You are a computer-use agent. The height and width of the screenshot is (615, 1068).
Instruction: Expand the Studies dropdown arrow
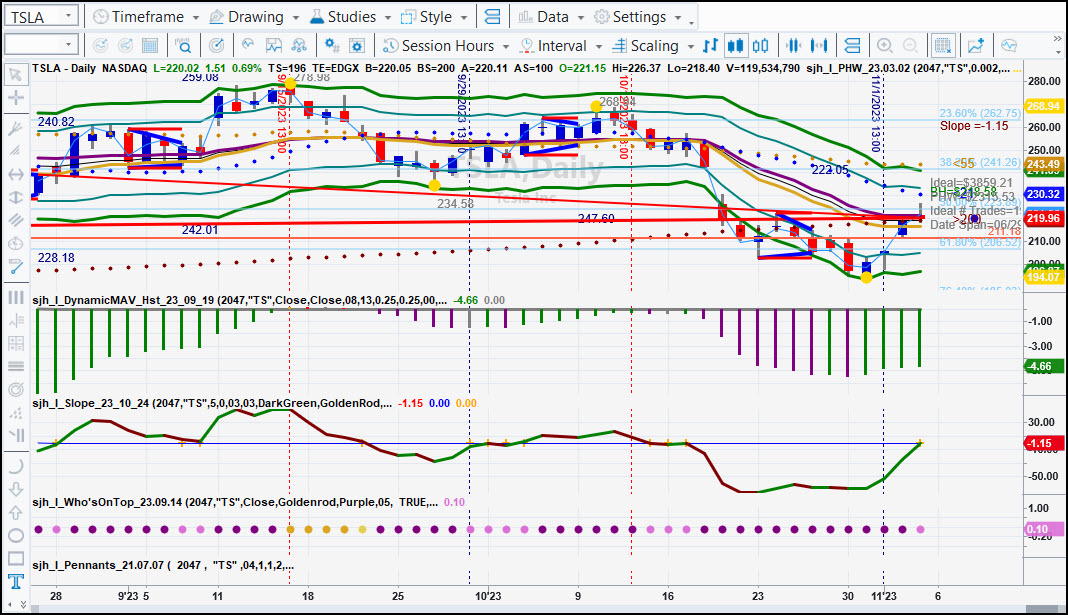(388, 17)
